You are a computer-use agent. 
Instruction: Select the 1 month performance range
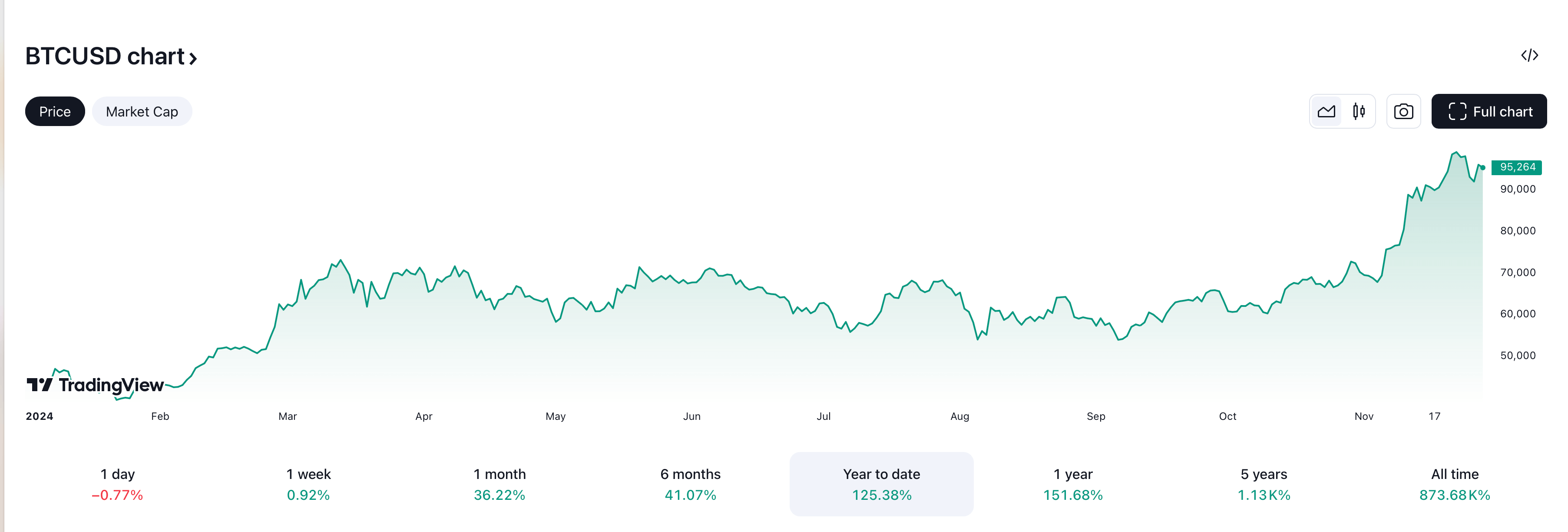click(500, 485)
